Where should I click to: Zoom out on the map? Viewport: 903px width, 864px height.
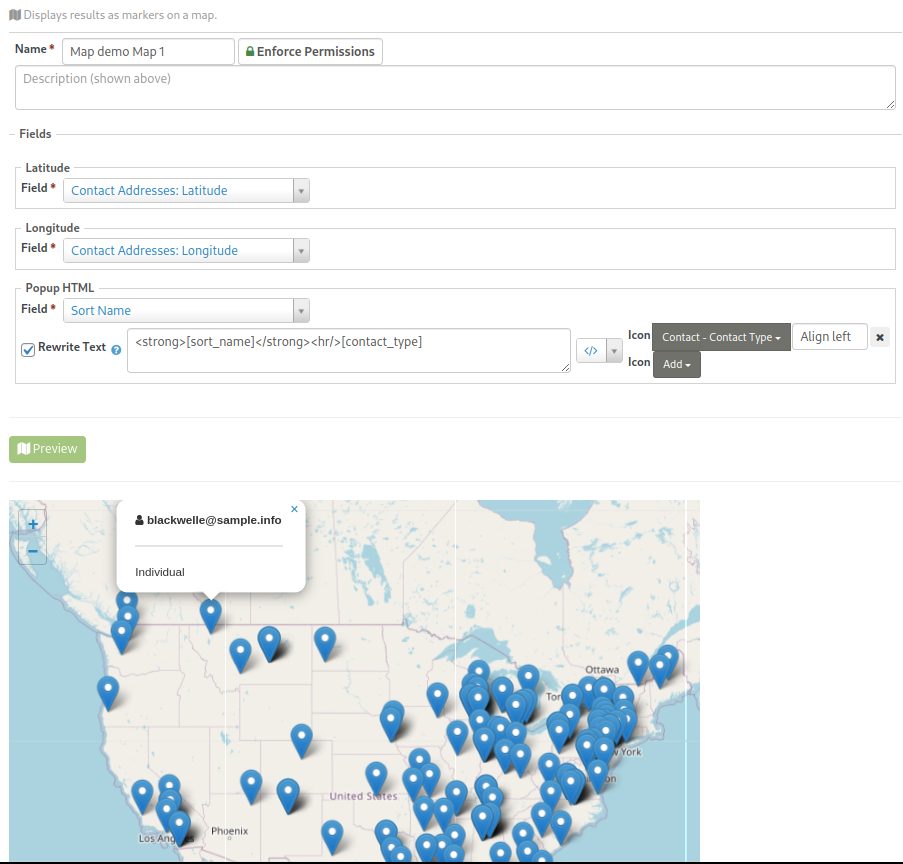coord(33,551)
